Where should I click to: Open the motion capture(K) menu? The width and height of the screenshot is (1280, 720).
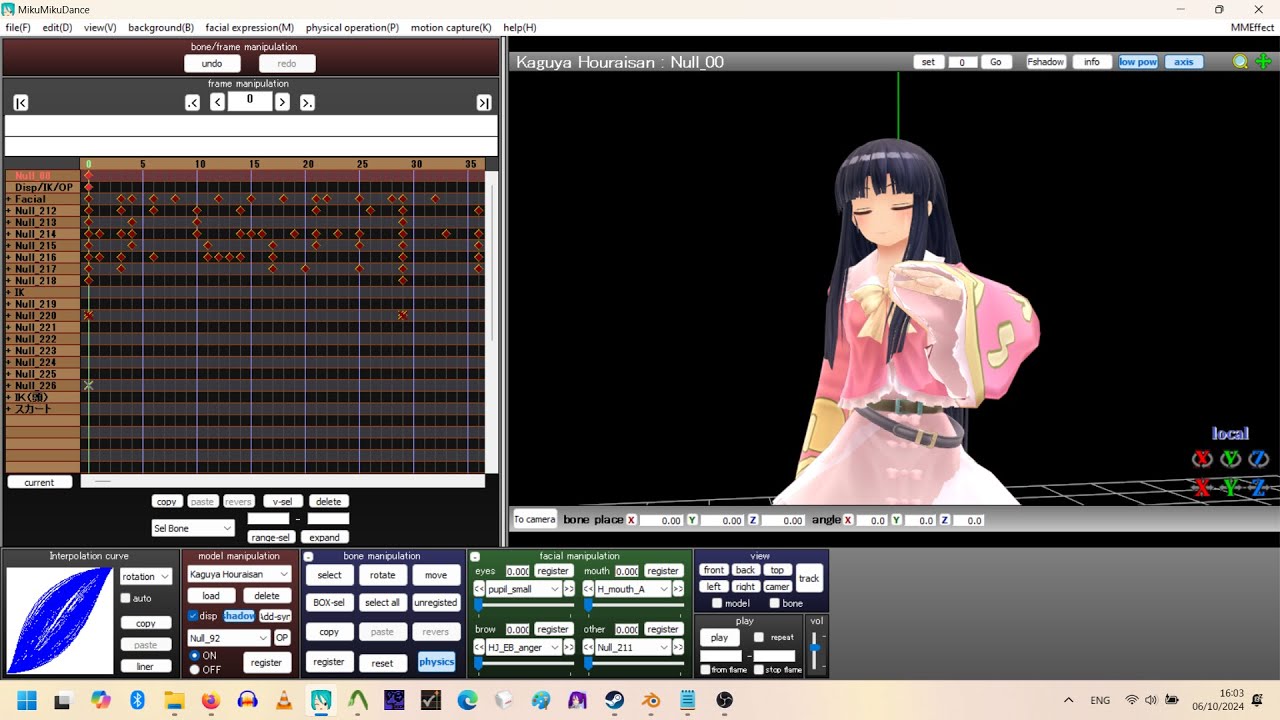[x=451, y=28]
